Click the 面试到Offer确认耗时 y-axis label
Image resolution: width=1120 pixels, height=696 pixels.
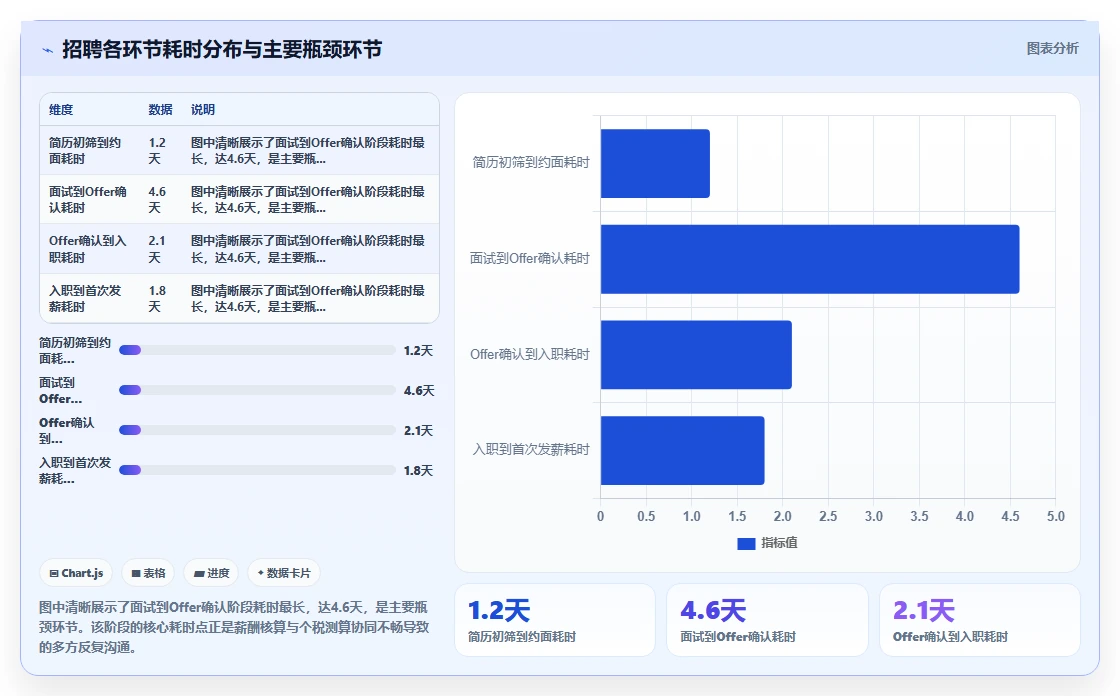(x=529, y=259)
